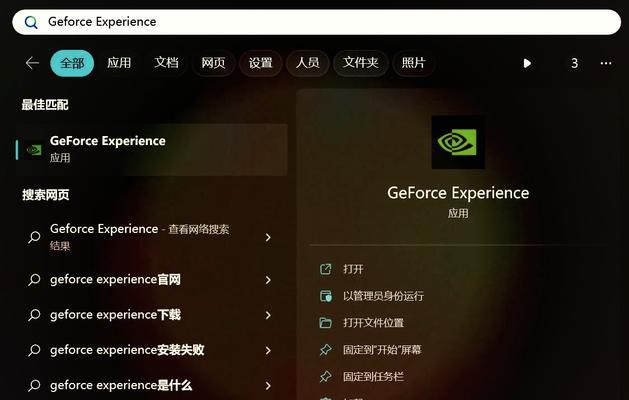Expand chevron for Geforce Experience 查看网络搜索结果
Viewport: 629px width, 400px height.
268,238
